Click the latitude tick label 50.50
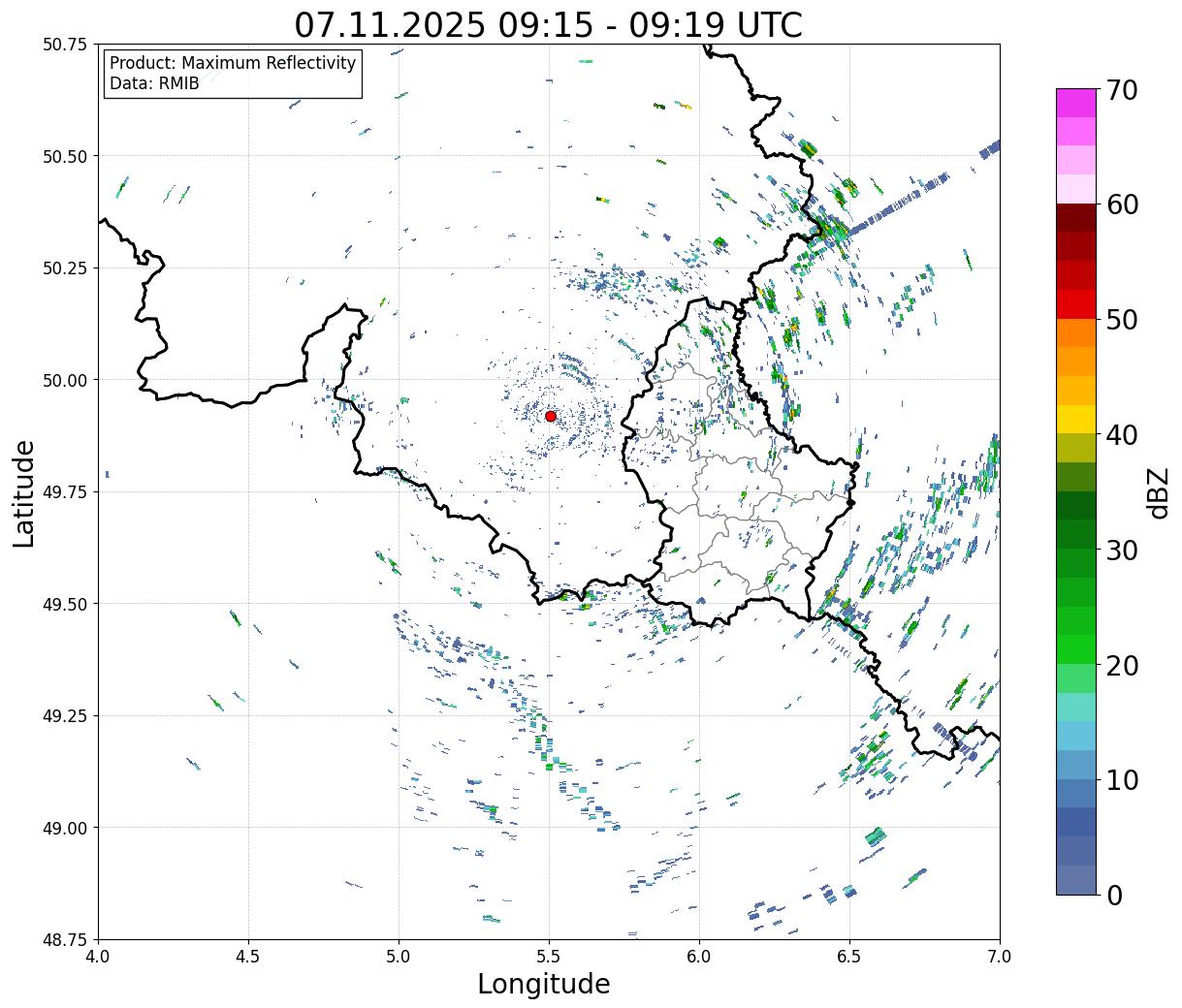 65,156
